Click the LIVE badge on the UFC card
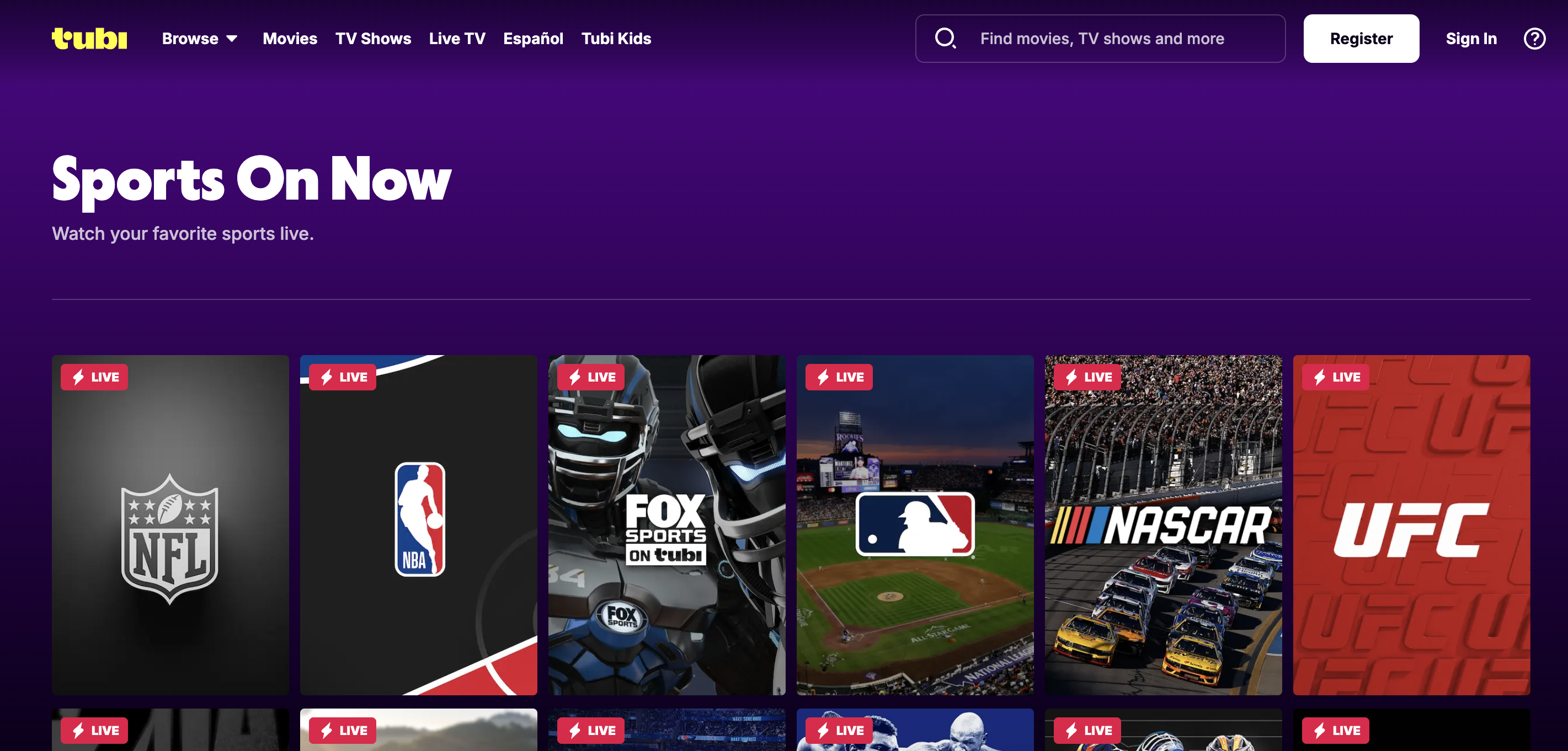 tap(1336, 377)
